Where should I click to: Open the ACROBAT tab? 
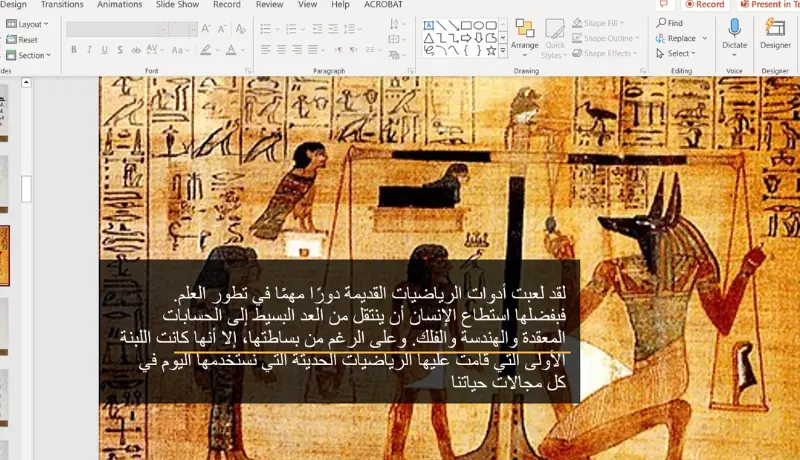(x=383, y=5)
